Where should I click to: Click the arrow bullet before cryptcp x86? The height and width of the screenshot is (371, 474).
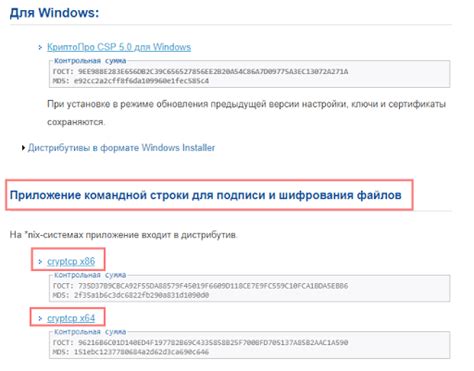[40, 262]
